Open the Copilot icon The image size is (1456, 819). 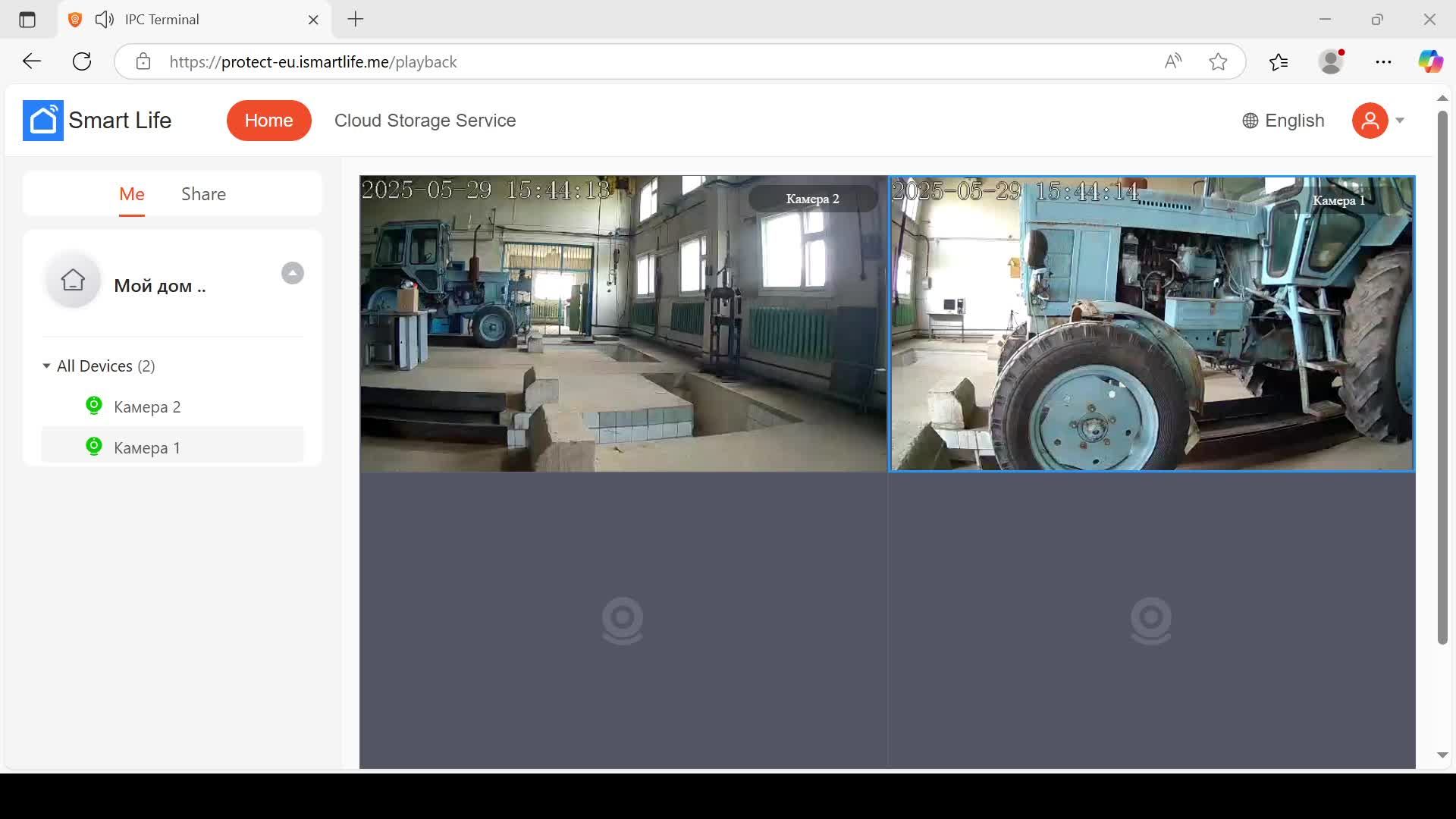(1431, 61)
